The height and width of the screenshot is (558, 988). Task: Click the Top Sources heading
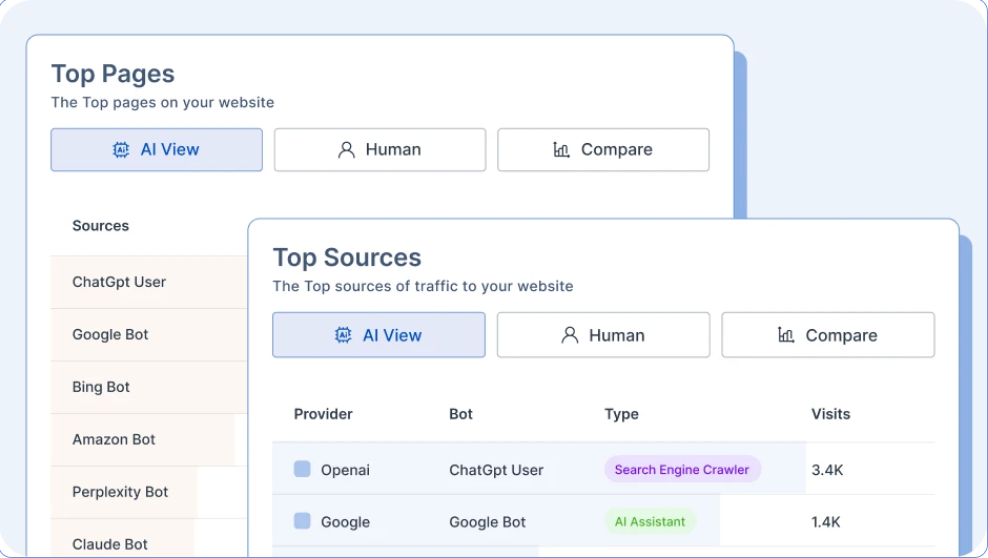[347, 258]
